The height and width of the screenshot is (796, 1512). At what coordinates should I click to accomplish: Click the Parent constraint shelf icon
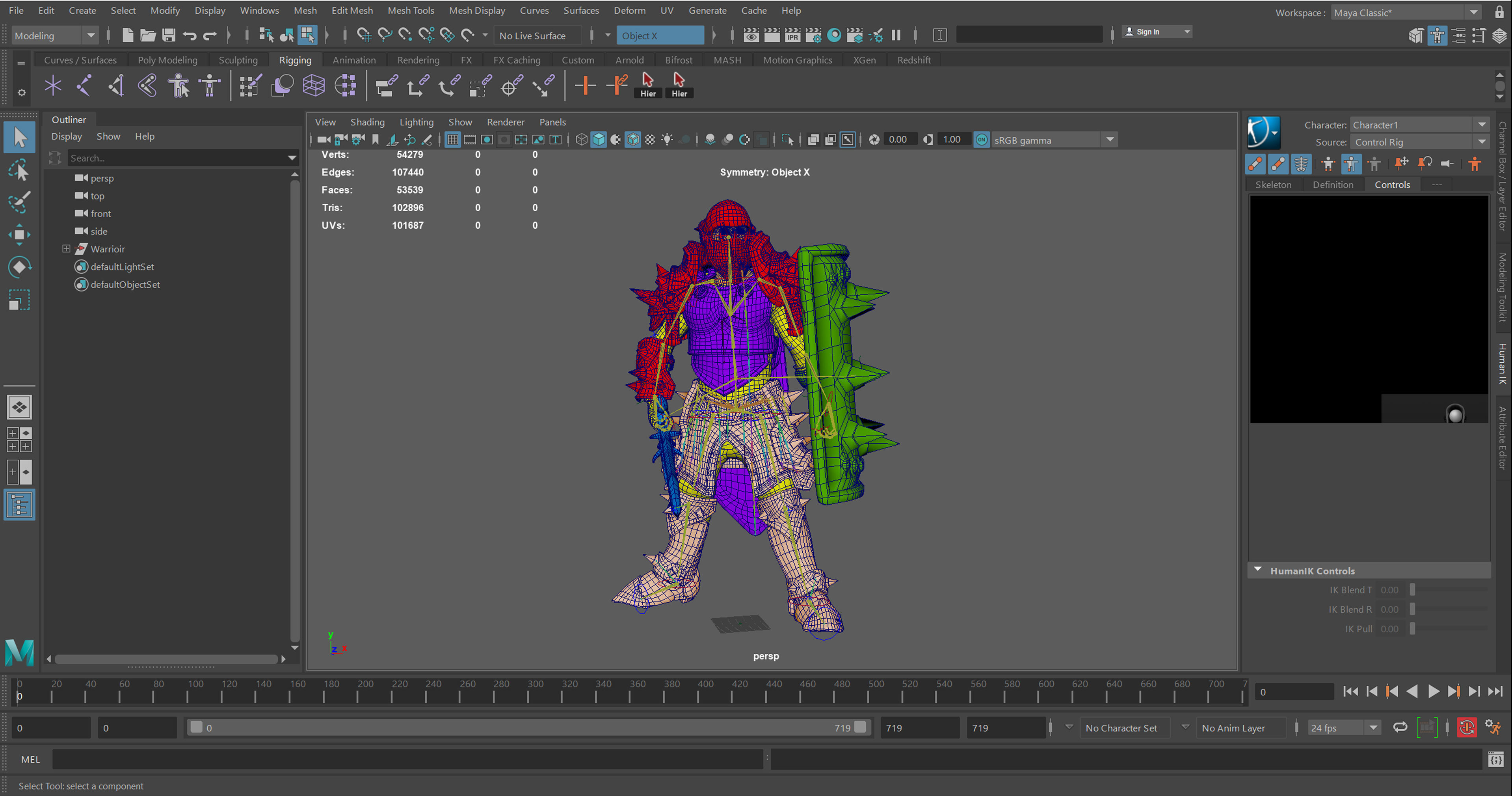[386, 86]
